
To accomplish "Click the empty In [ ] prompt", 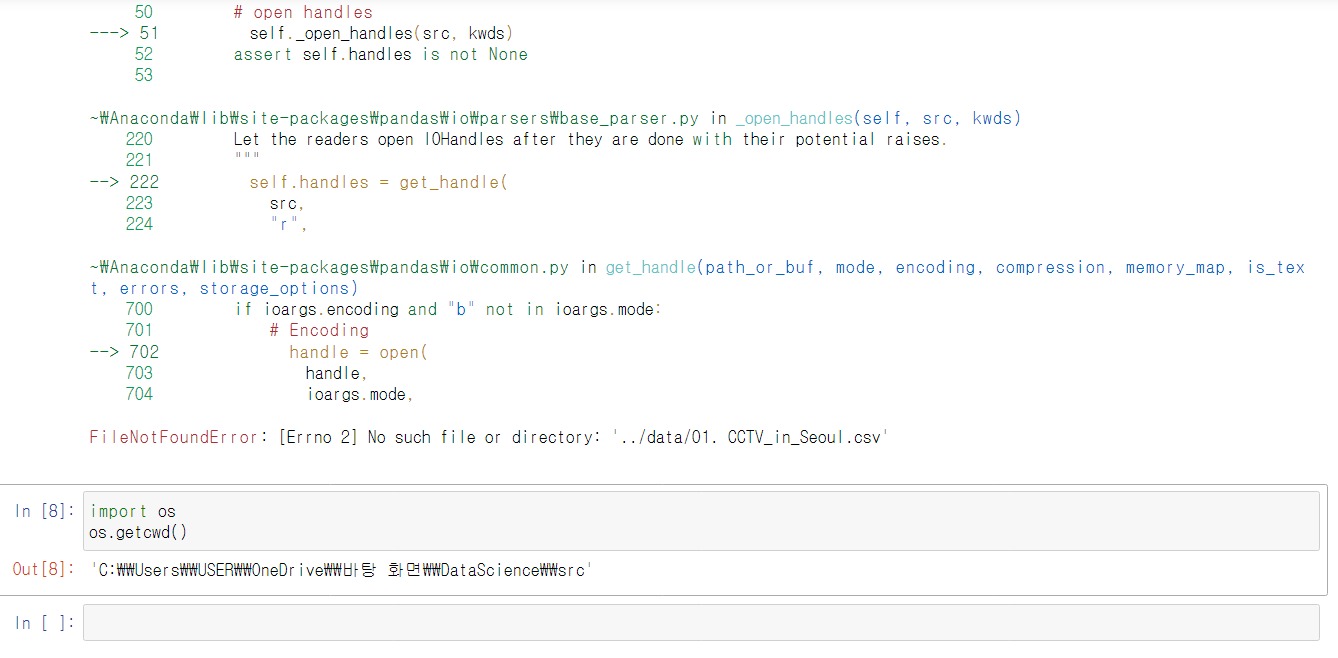I will click(44, 623).
